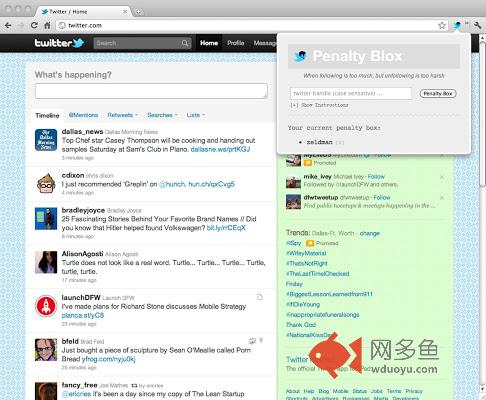The height and width of the screenshot is (400, 486).
Task: Open the Retweets dropdown tab
Action: pyautogui.click(x=122, y=115)
